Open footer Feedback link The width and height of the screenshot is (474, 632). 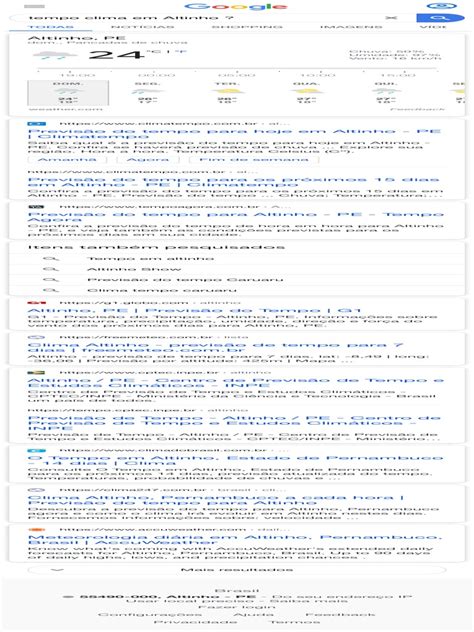pyautogui.click(x=340, y=615)
